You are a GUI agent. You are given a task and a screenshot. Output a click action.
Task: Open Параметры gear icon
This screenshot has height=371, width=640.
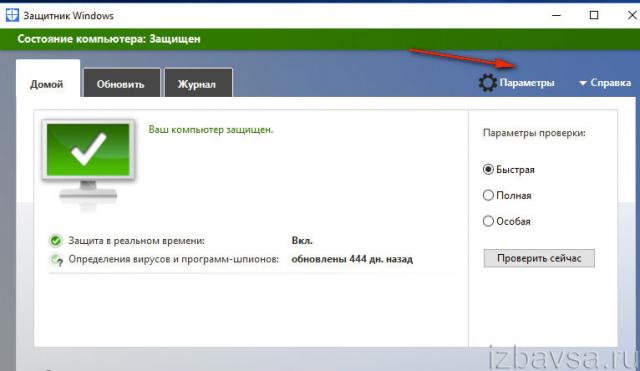487,82
